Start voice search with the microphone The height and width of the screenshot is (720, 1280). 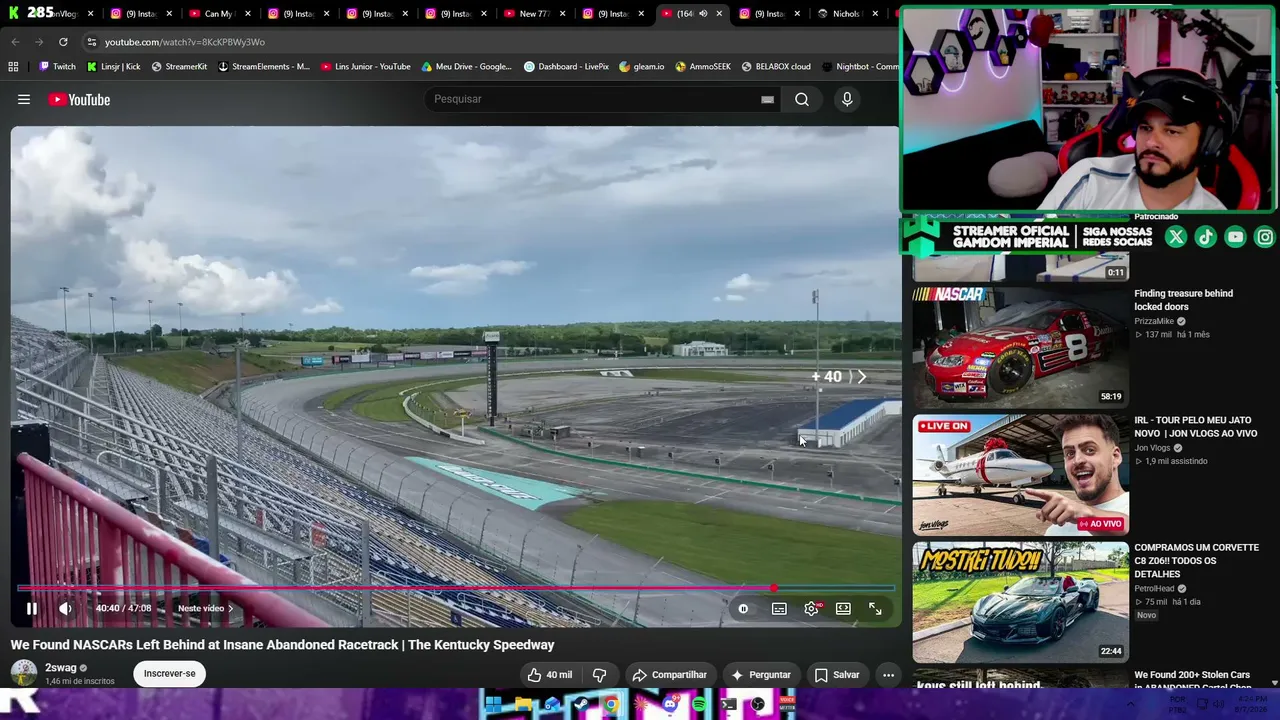click(x=847, y=99)
